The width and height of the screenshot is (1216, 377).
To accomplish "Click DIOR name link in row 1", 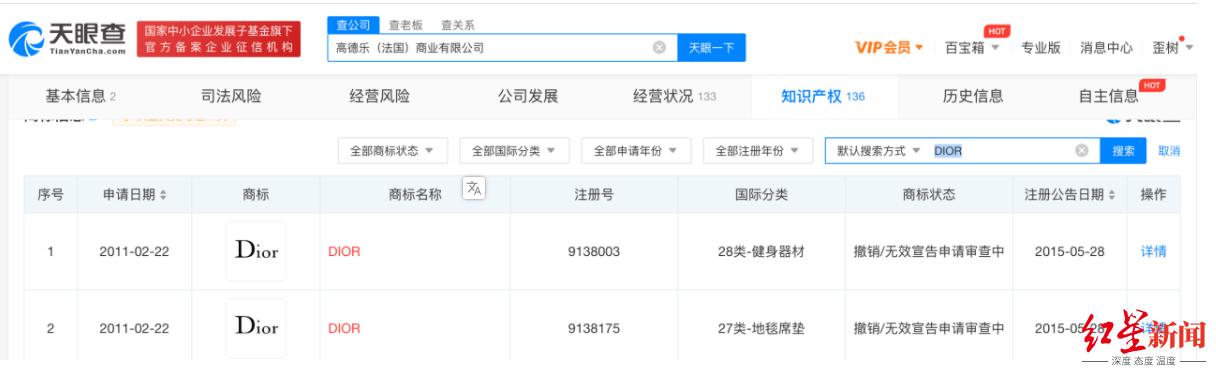I will pos(343,252).
